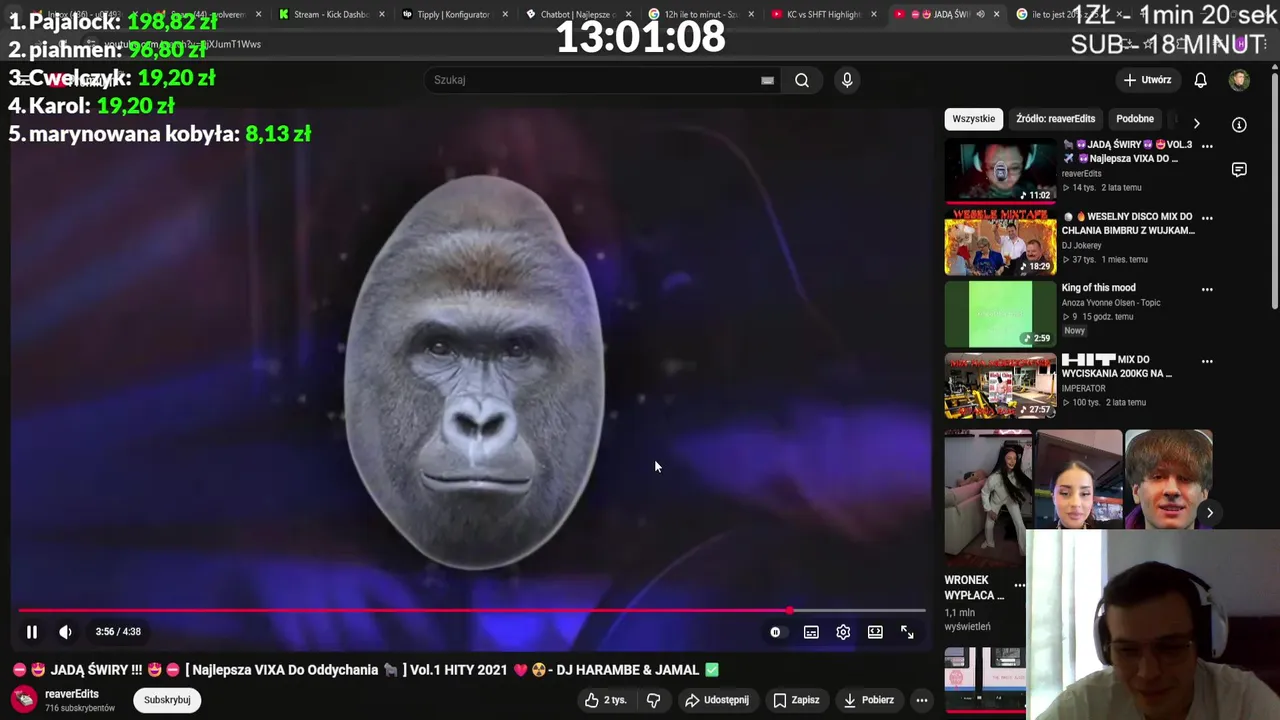Select the Źródło: reaverEdits filter chip
1280x720 pixels.
tap(1055, 118)
